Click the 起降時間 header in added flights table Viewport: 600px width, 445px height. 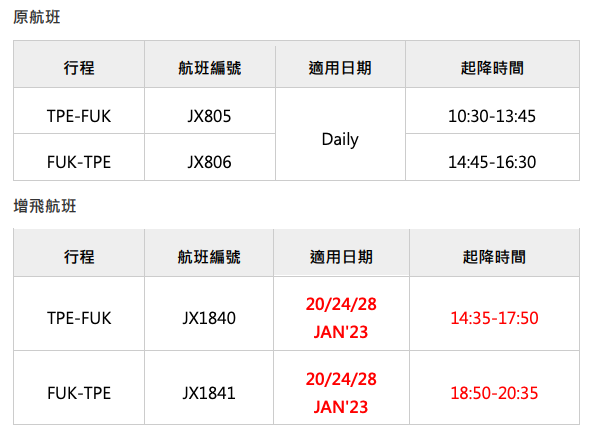[494, 257]
